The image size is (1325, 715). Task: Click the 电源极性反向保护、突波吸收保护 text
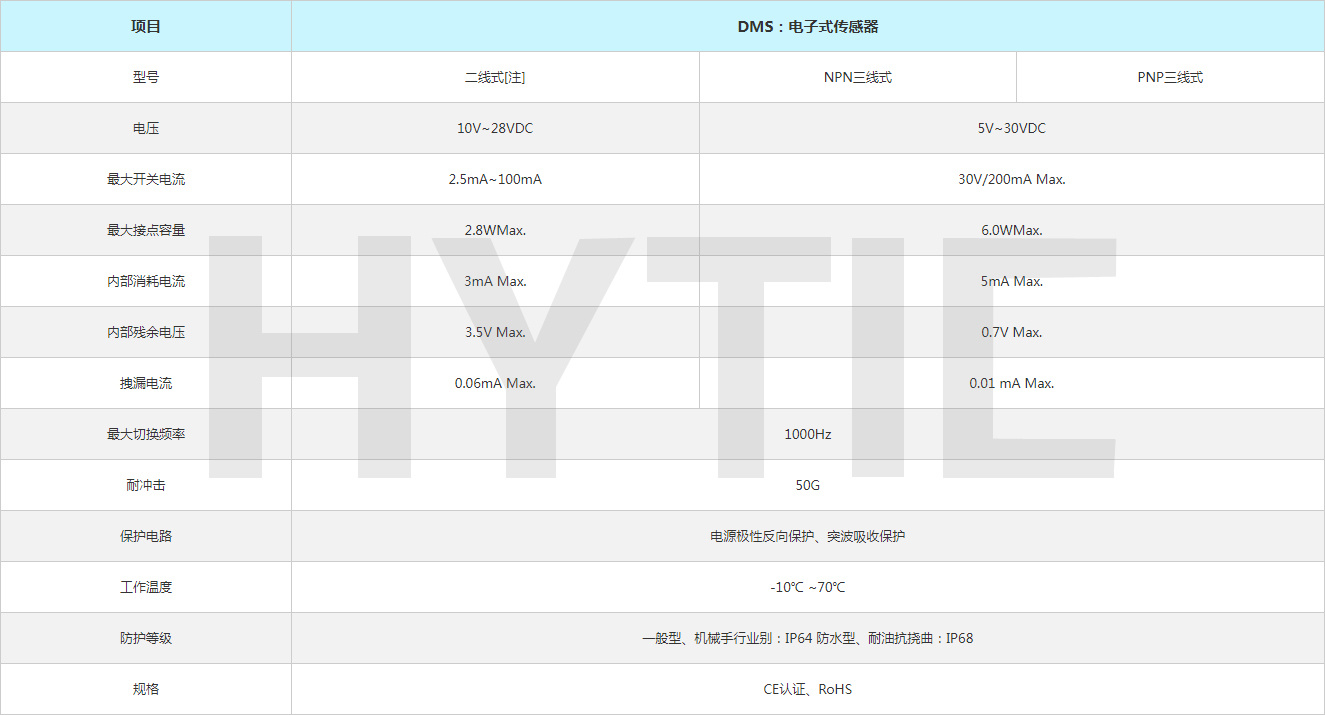point(808,536)
